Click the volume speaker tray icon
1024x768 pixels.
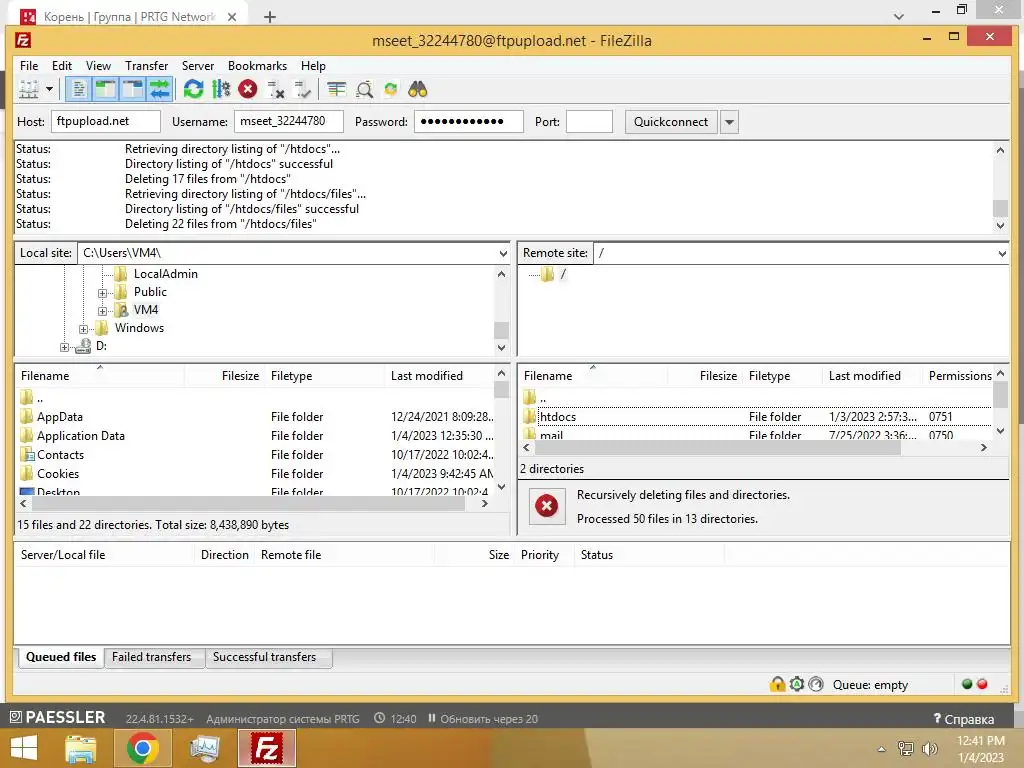(x=929, y=748)
